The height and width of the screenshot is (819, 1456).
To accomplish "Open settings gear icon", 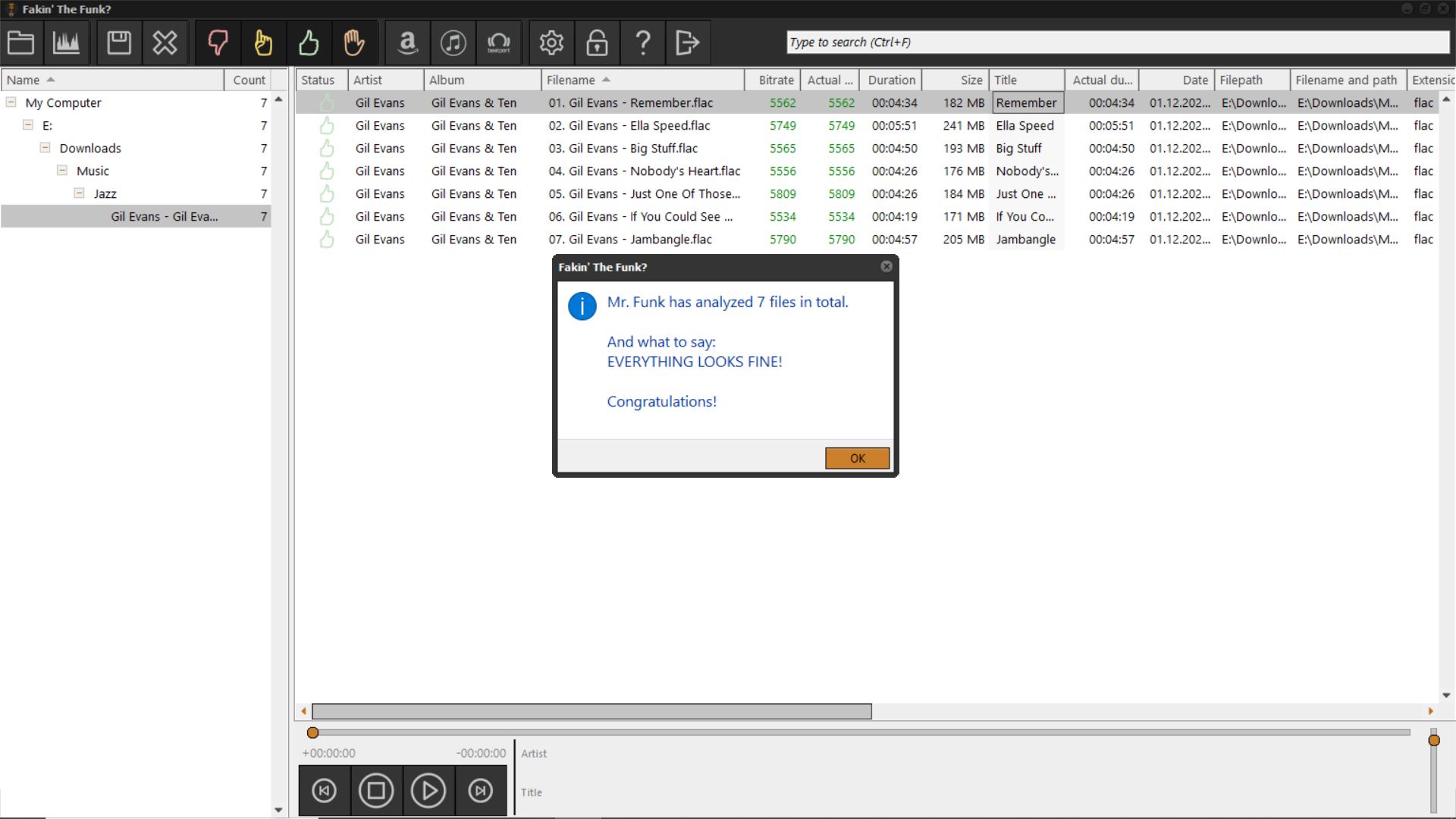I will (551, 42).
